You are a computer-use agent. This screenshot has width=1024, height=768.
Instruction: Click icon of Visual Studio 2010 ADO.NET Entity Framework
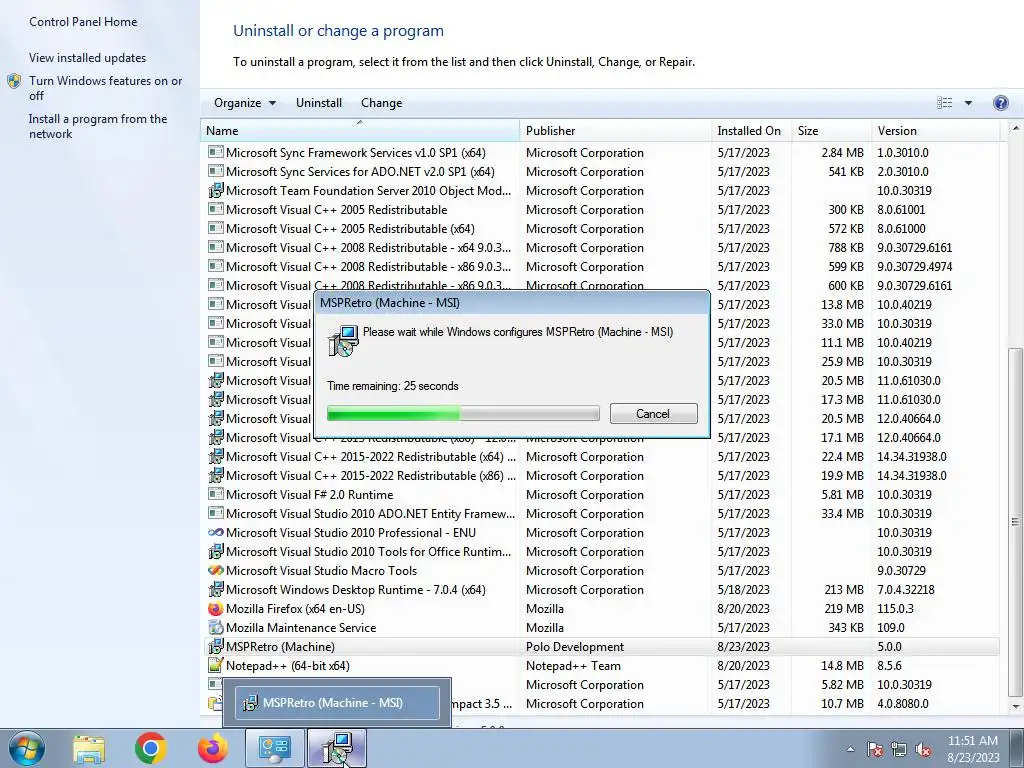point(216,513)
